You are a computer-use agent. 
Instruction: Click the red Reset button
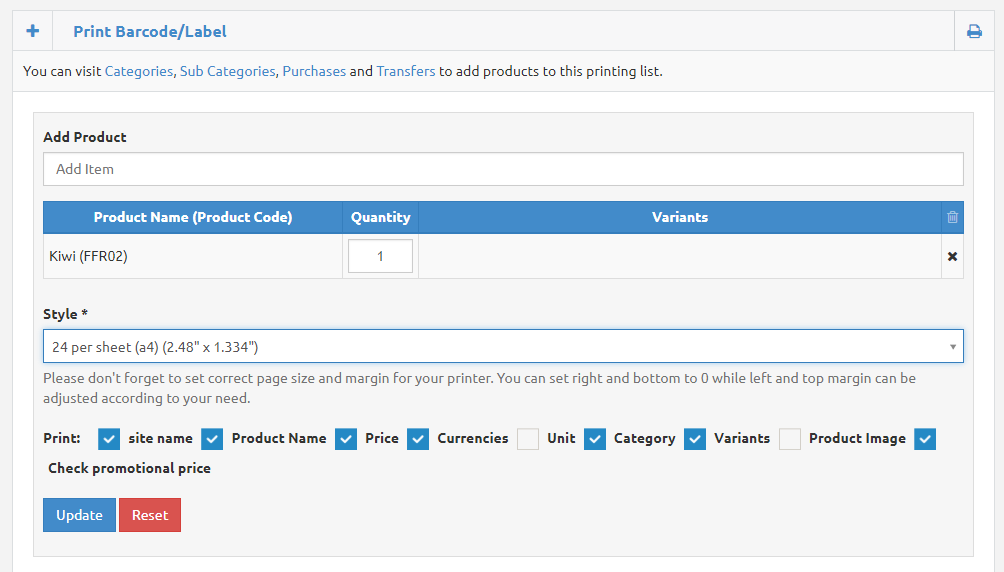tap(150, 515)
